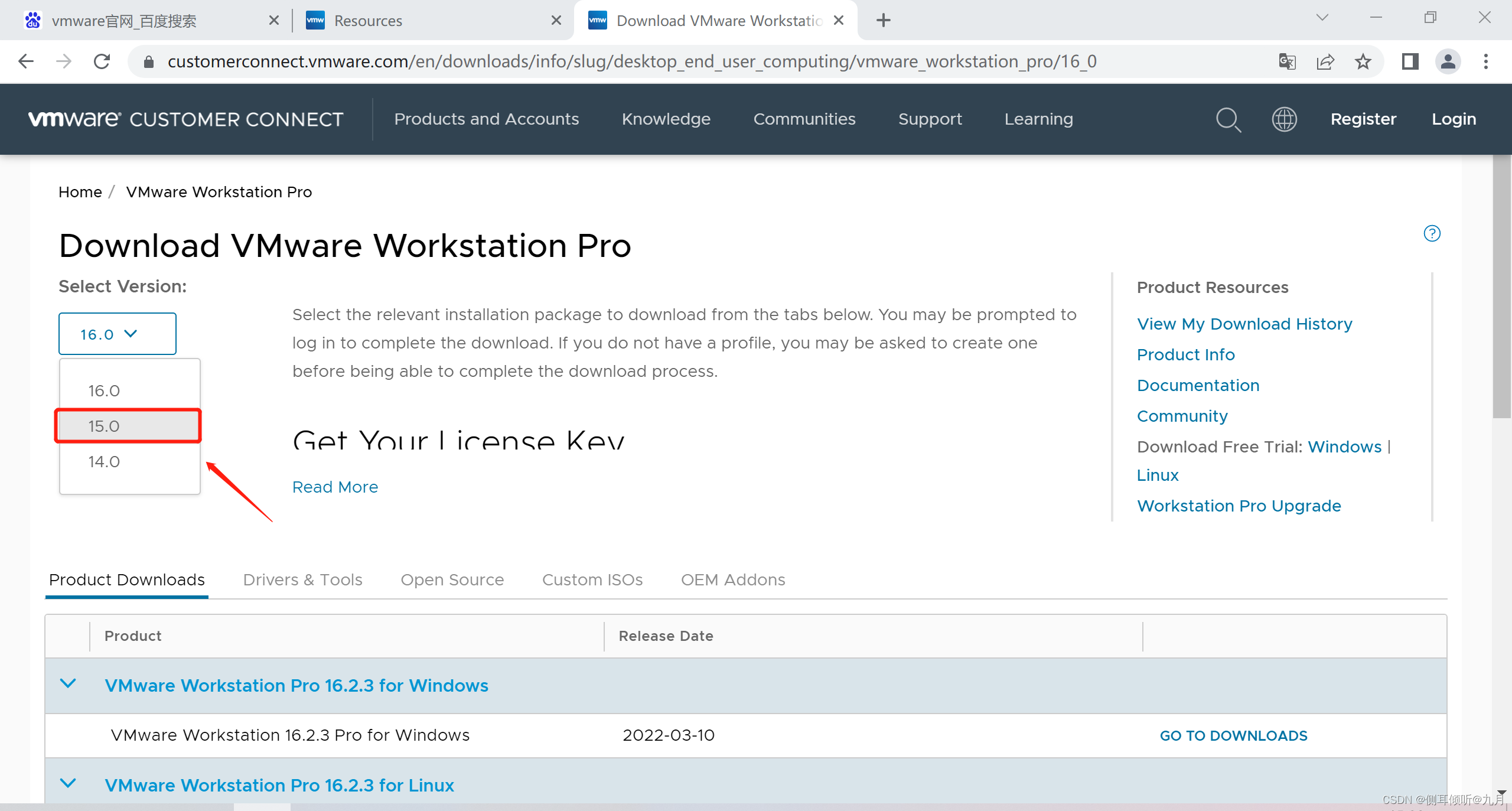Screen dimensions: 1512x811
Task: Switch to Custom ISOs tab
Action: tap(592, 580)
